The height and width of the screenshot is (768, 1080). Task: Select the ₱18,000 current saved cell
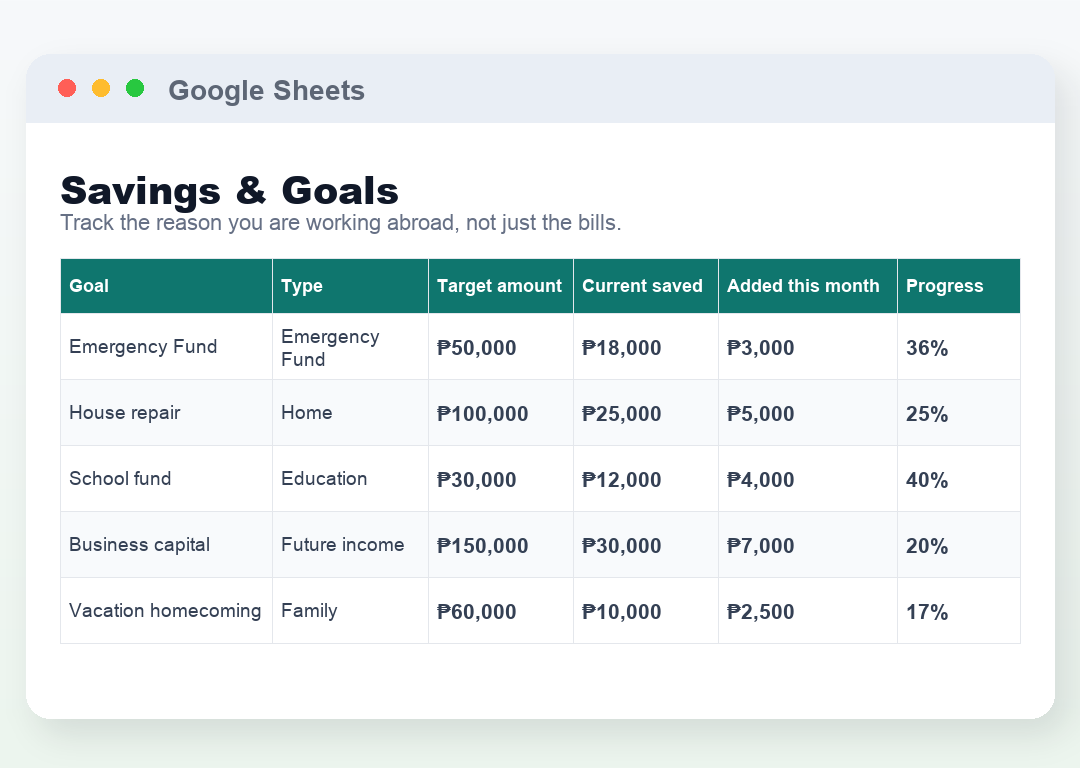click(x=646, y=346)
